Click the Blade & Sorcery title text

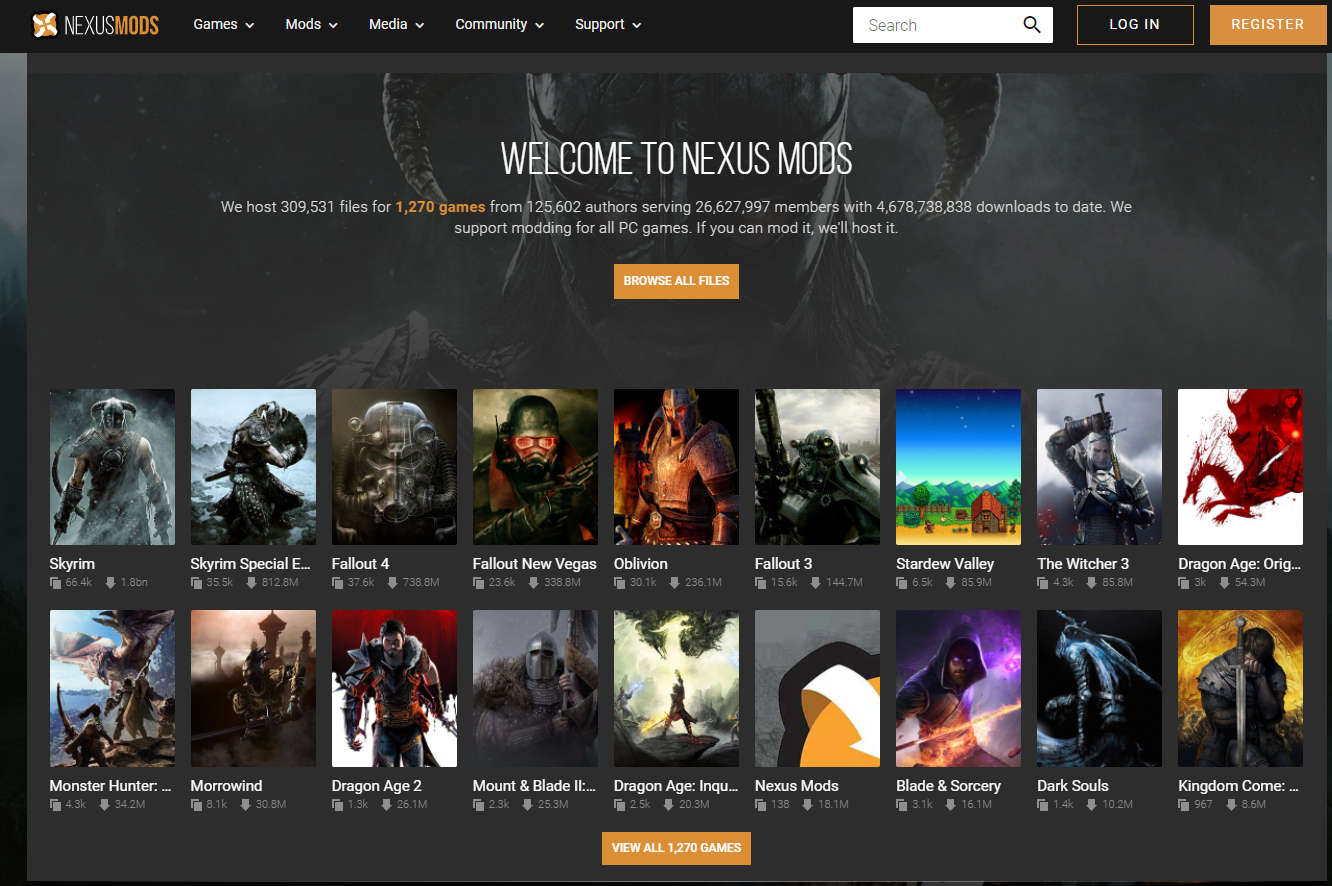pos(948,786)
